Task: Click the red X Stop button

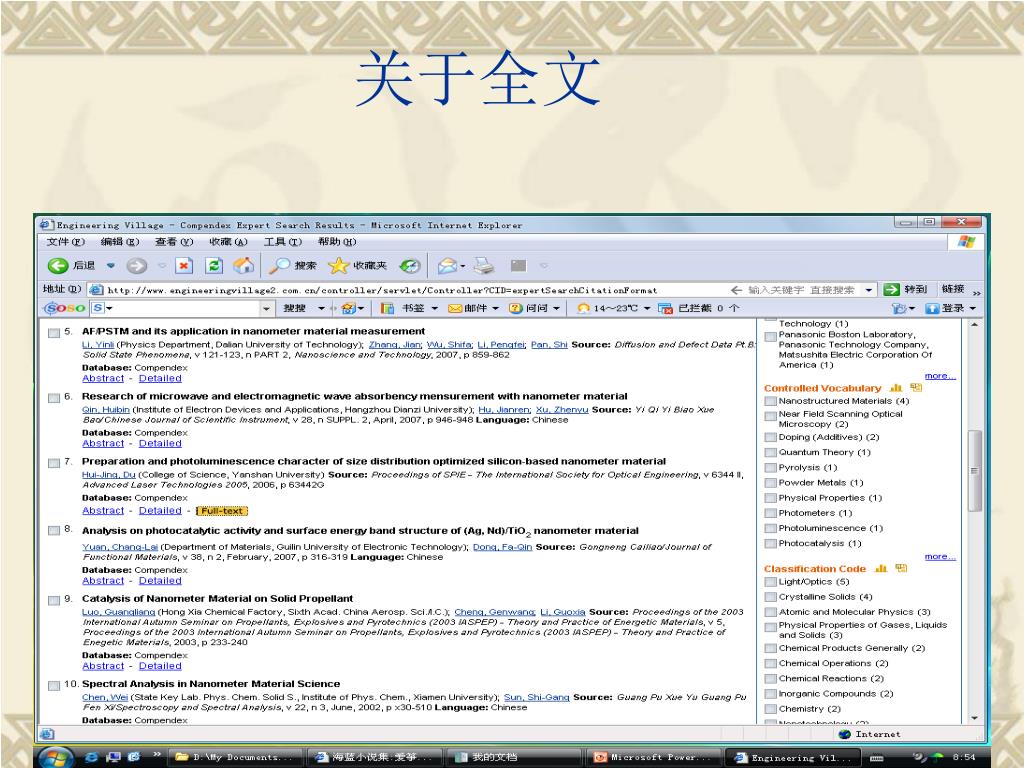Action: [x=184, y=266]
